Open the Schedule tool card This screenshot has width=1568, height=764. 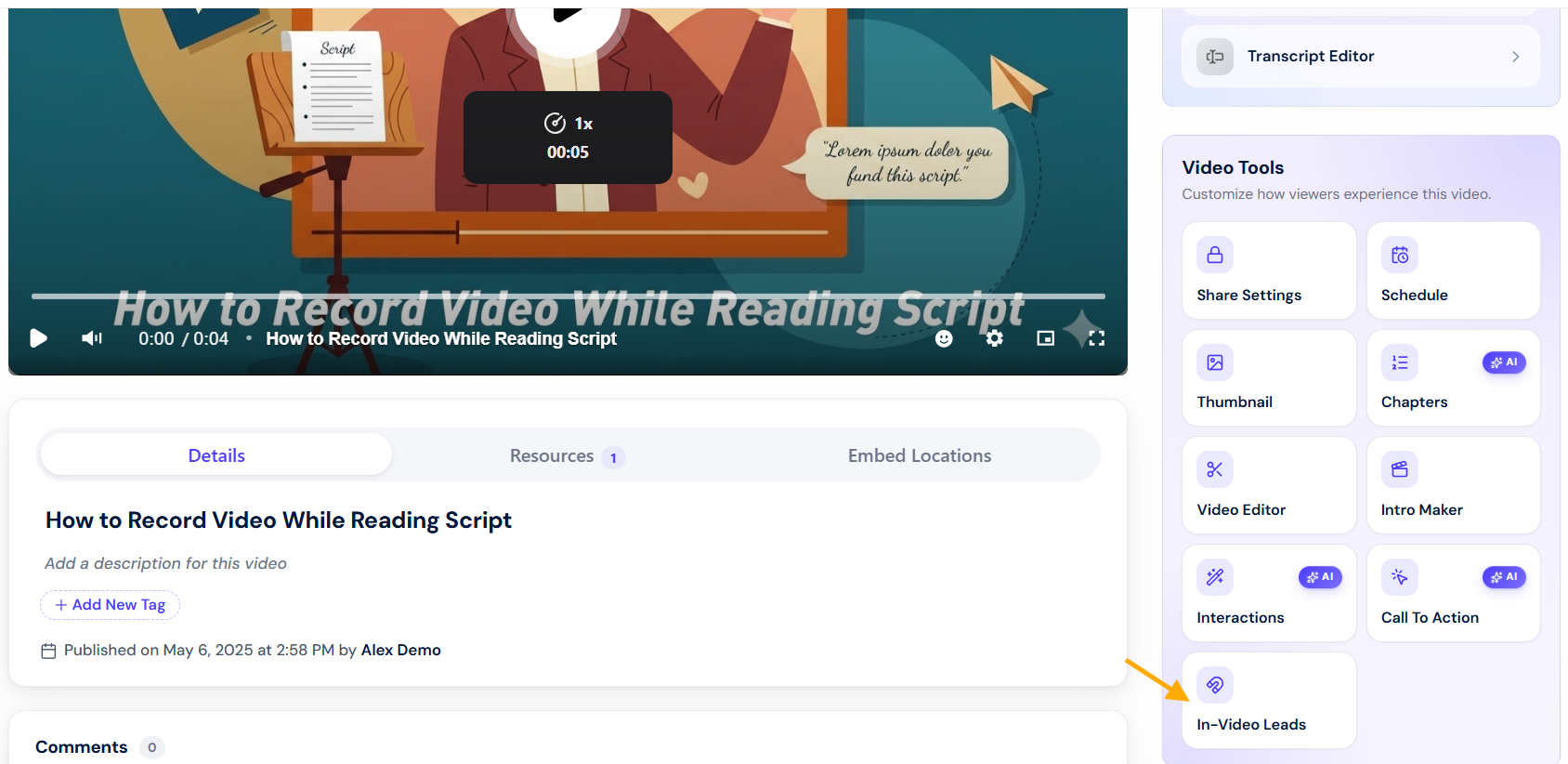tap(1454, 270)
